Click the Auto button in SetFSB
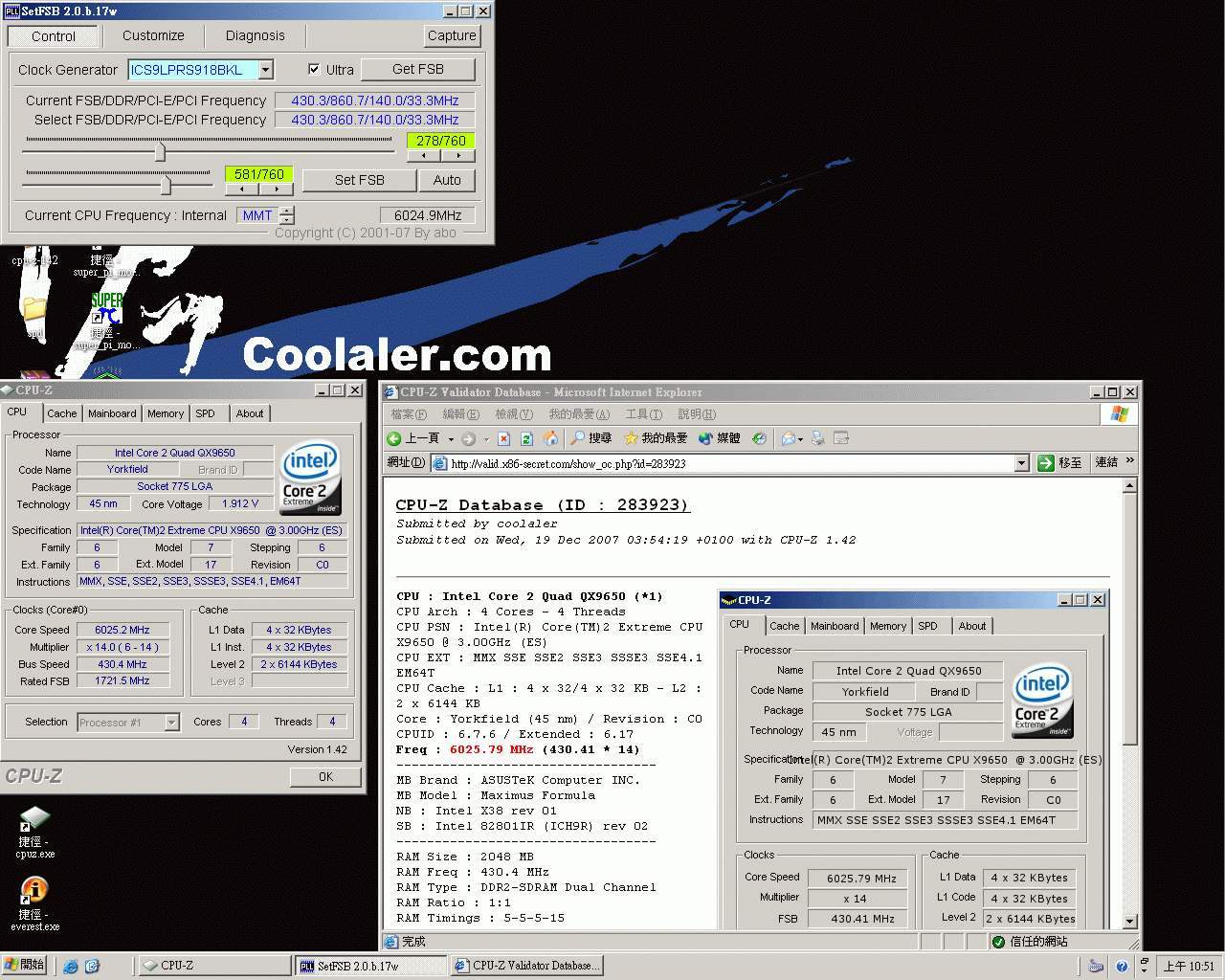 447,180
